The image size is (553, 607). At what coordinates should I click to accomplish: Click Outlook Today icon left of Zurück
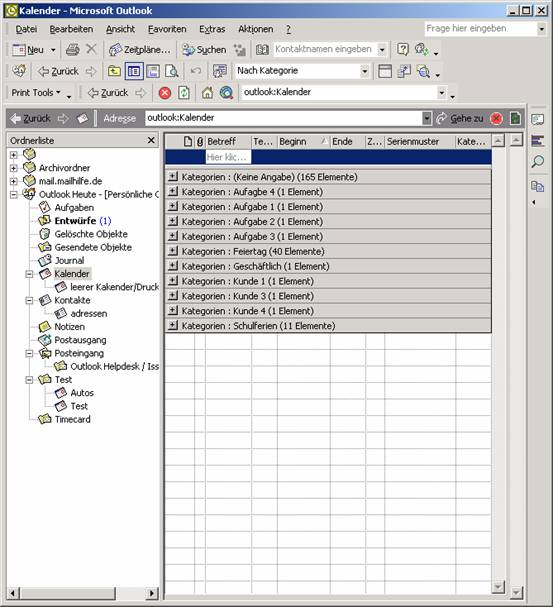[x=19, y=71]
